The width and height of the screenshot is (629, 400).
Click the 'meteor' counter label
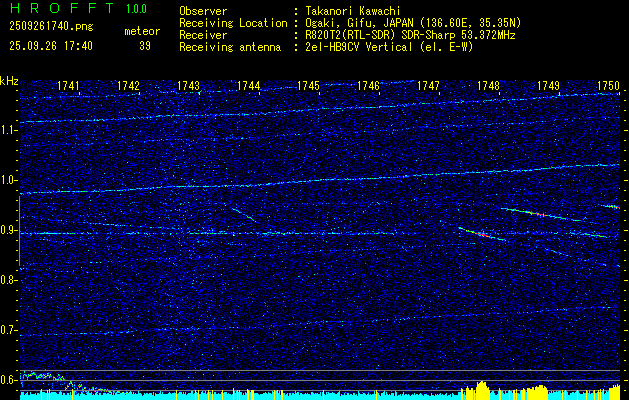142,31
